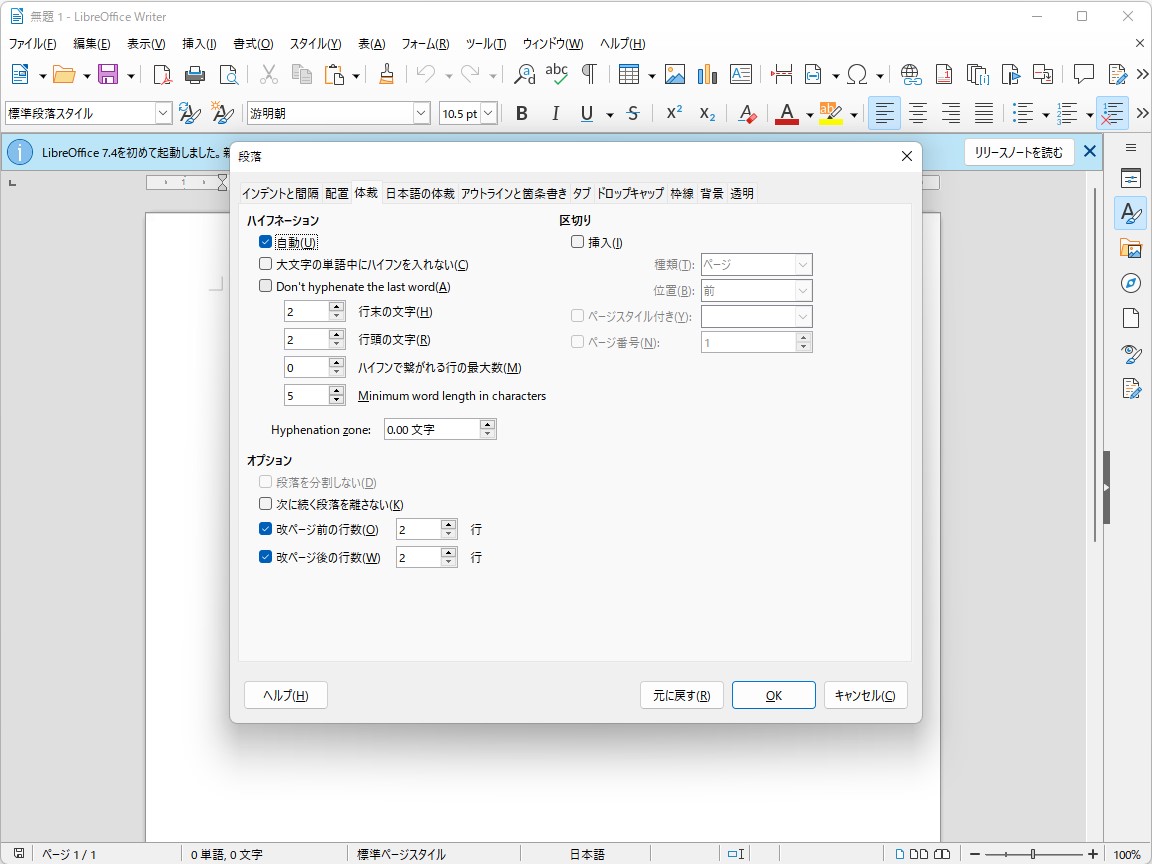Click Insert Page Break icon
The height and width of the screenshot is (864, 1152).
tap(781, 74)
